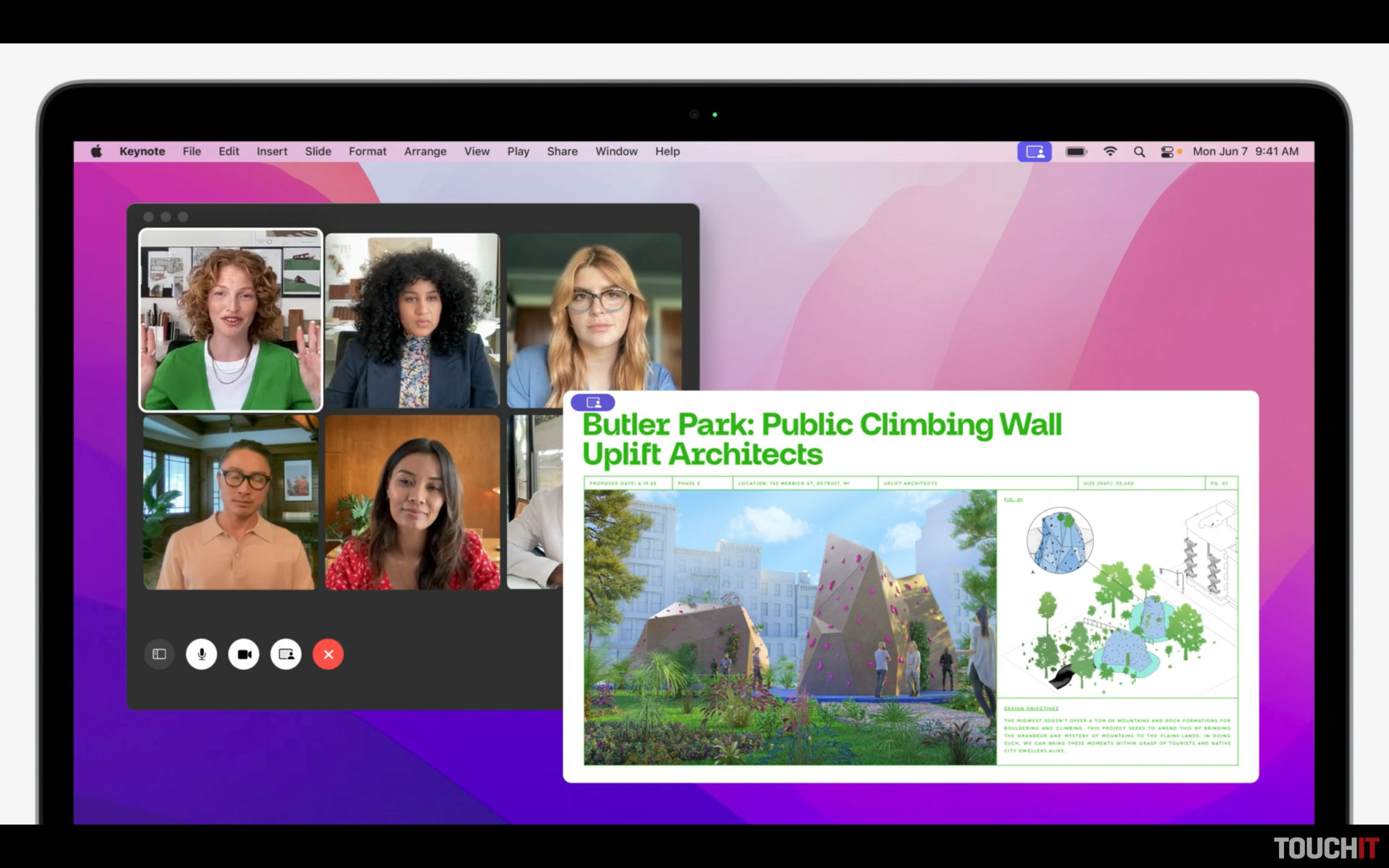Mute the FaceTime microphone
Image resolution: width=1389 pixels, height=868 pixels.
coord(201,654)
